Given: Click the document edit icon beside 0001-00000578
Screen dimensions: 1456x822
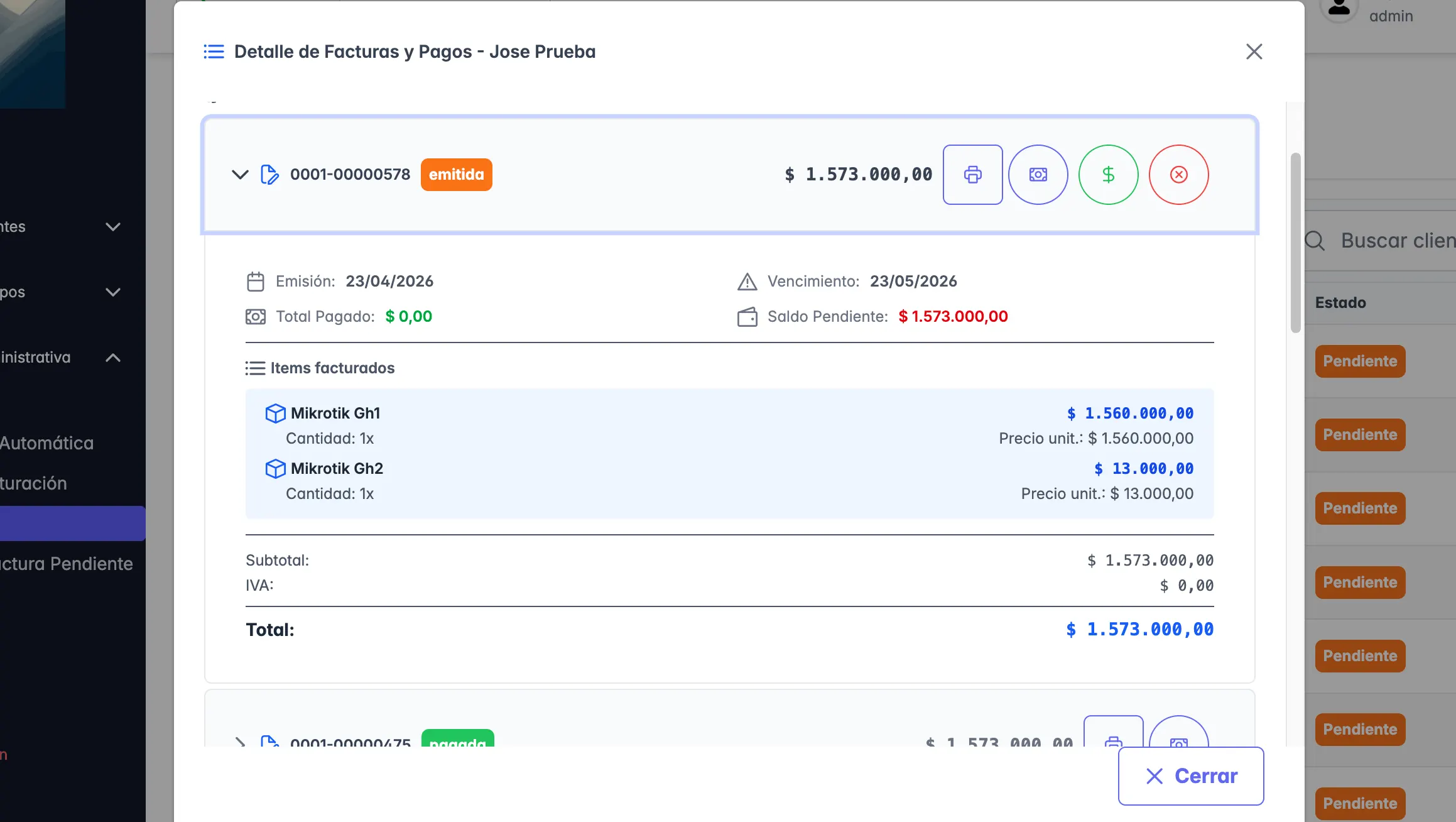Looking at the screenshot, I should tap(269, 175).
